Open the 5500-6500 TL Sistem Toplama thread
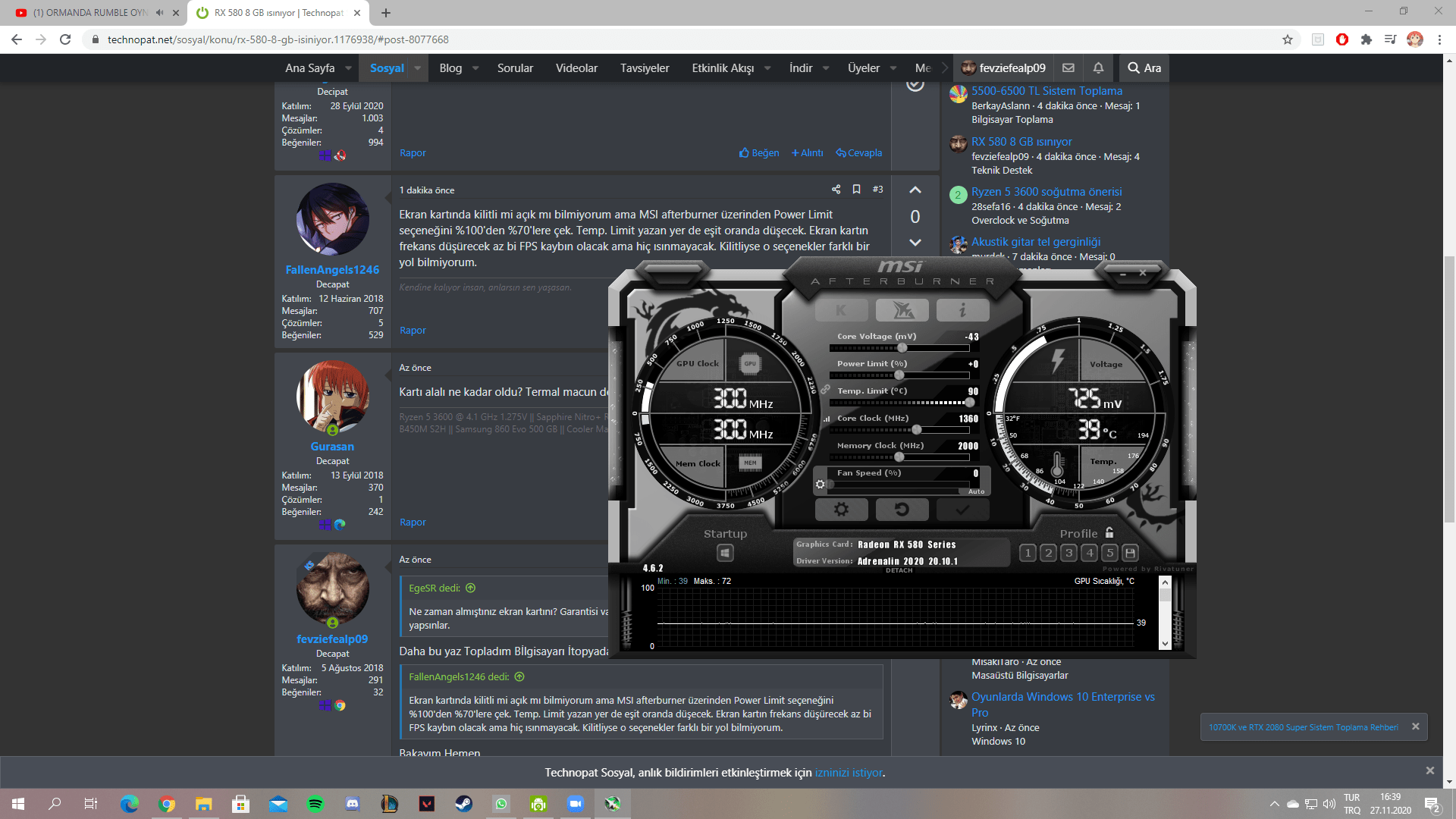This screenshot has height=819, width=1456. (x=1046, y=91)
